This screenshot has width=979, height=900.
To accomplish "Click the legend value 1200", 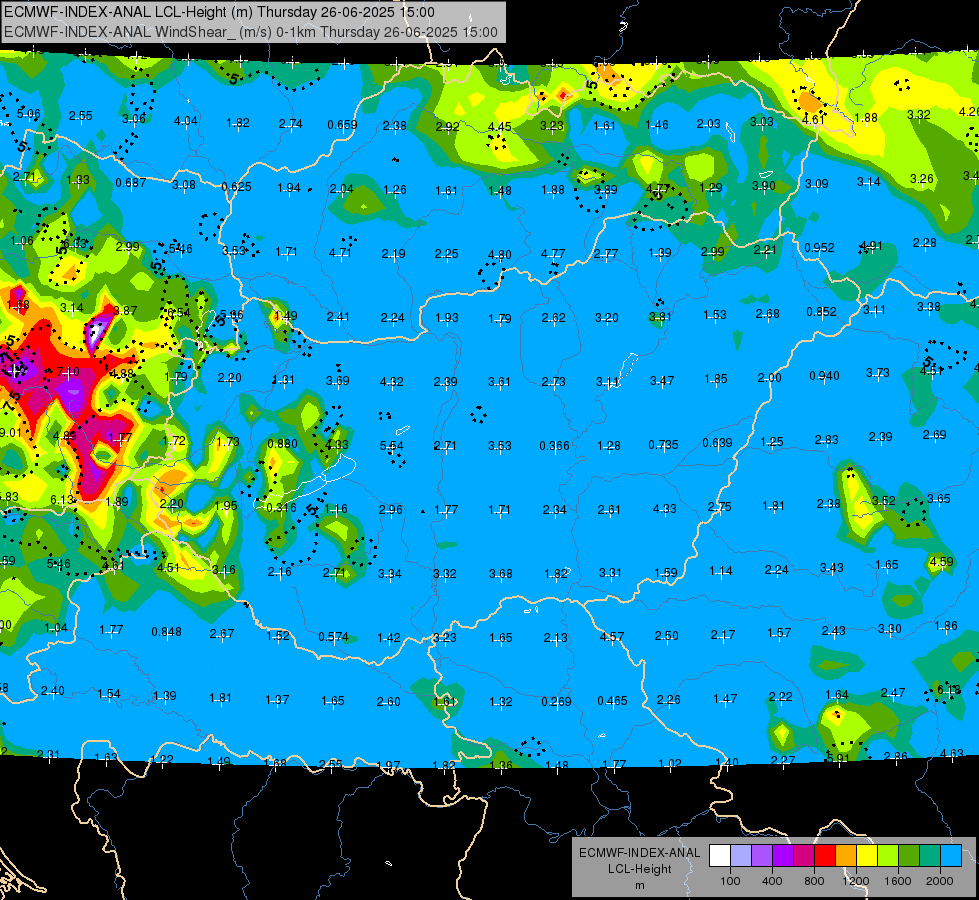I will pyautogui.click(x=855, y=881).
